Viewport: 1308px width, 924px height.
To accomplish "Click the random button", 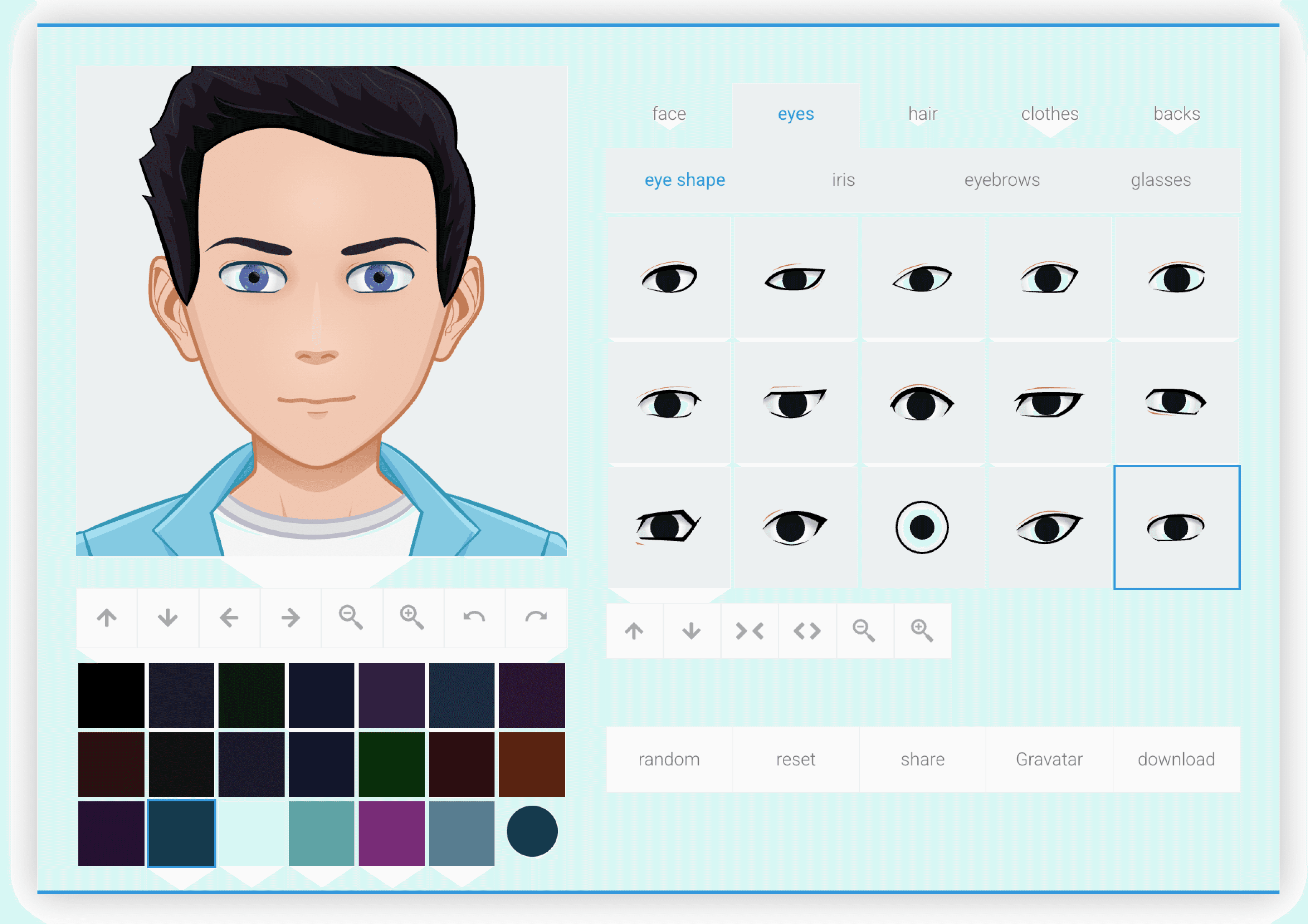I will [669, 760].
